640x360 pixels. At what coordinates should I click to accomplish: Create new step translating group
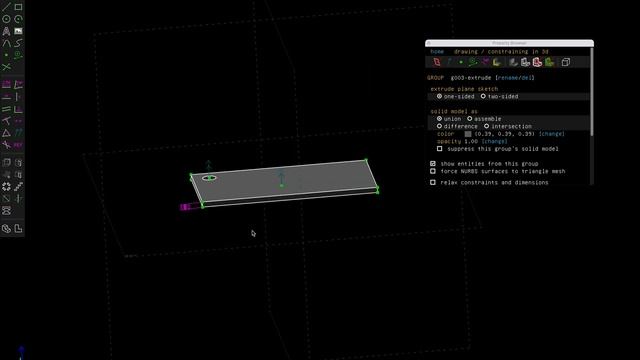click(x=18, y=187)
